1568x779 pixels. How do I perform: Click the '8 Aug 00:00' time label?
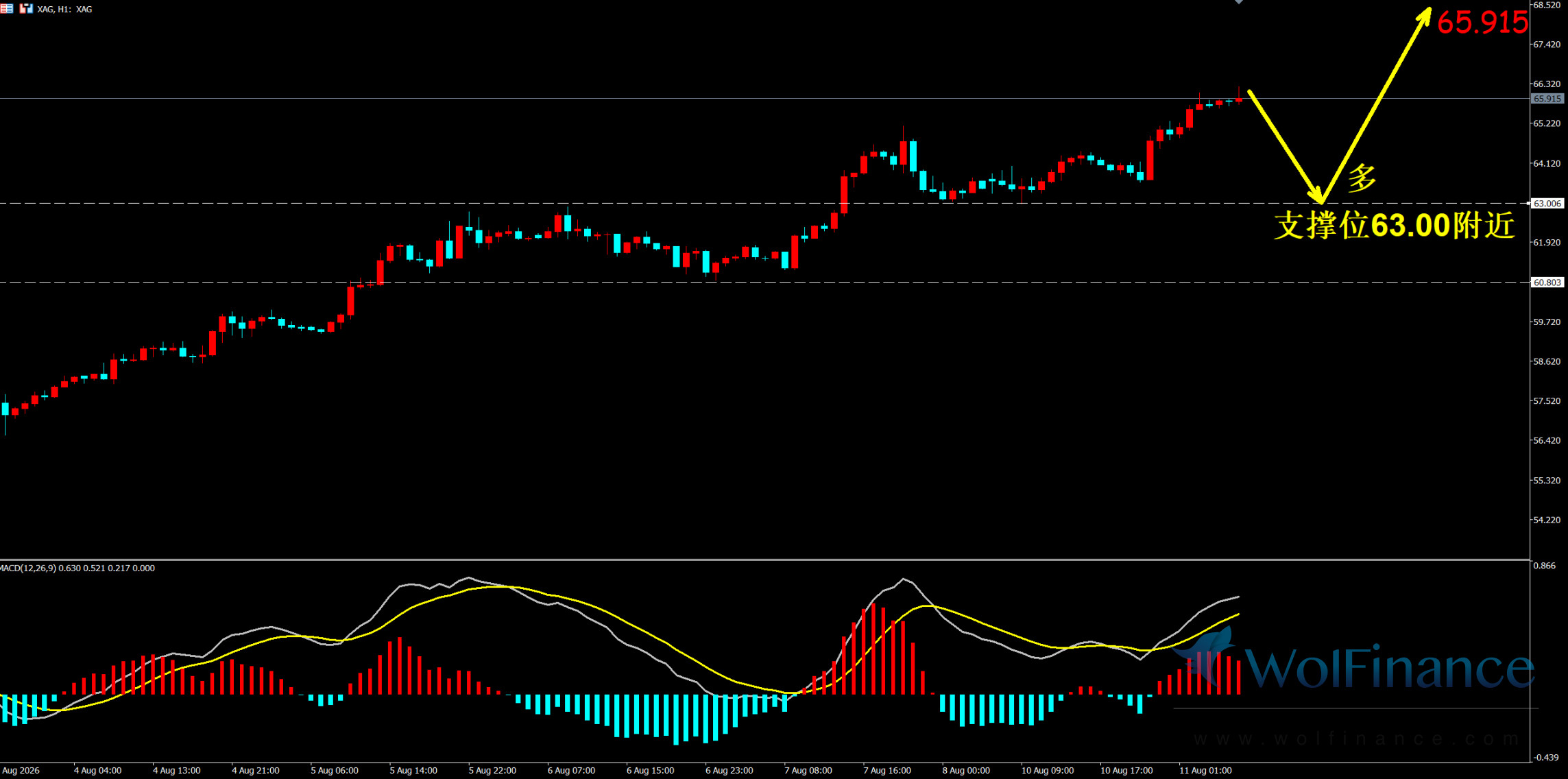966,771
